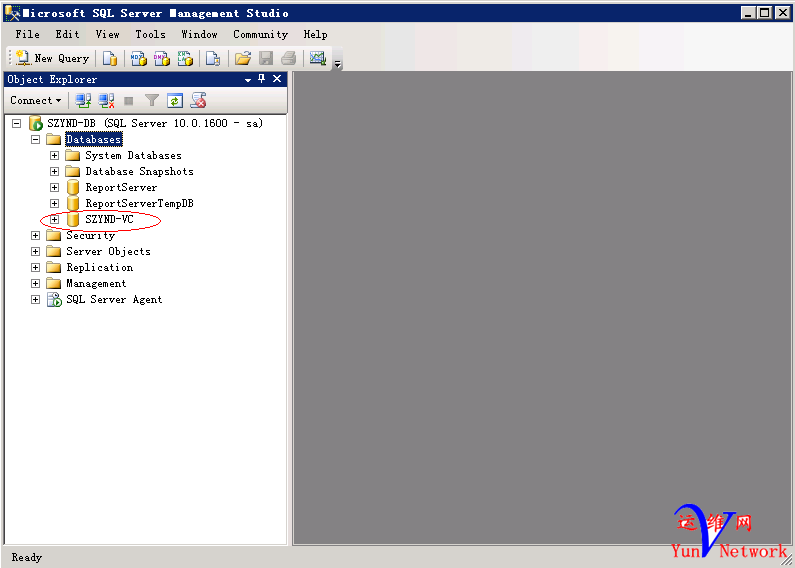Image resolution: width=795 pixels, height=568 pixels.
Task: Start an Analysis Services MDX query
Action: [x=138, y=59]
